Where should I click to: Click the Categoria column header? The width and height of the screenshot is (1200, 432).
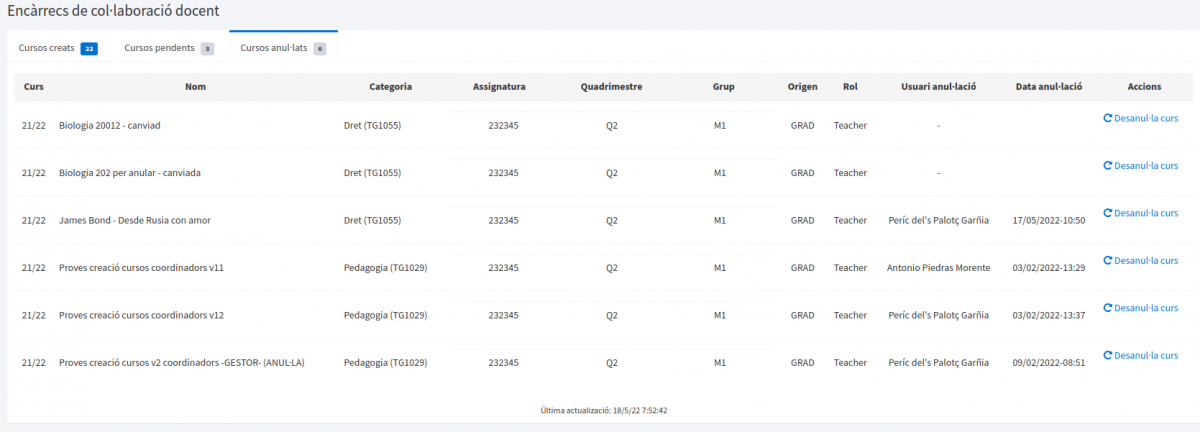(x=390, y=87)
